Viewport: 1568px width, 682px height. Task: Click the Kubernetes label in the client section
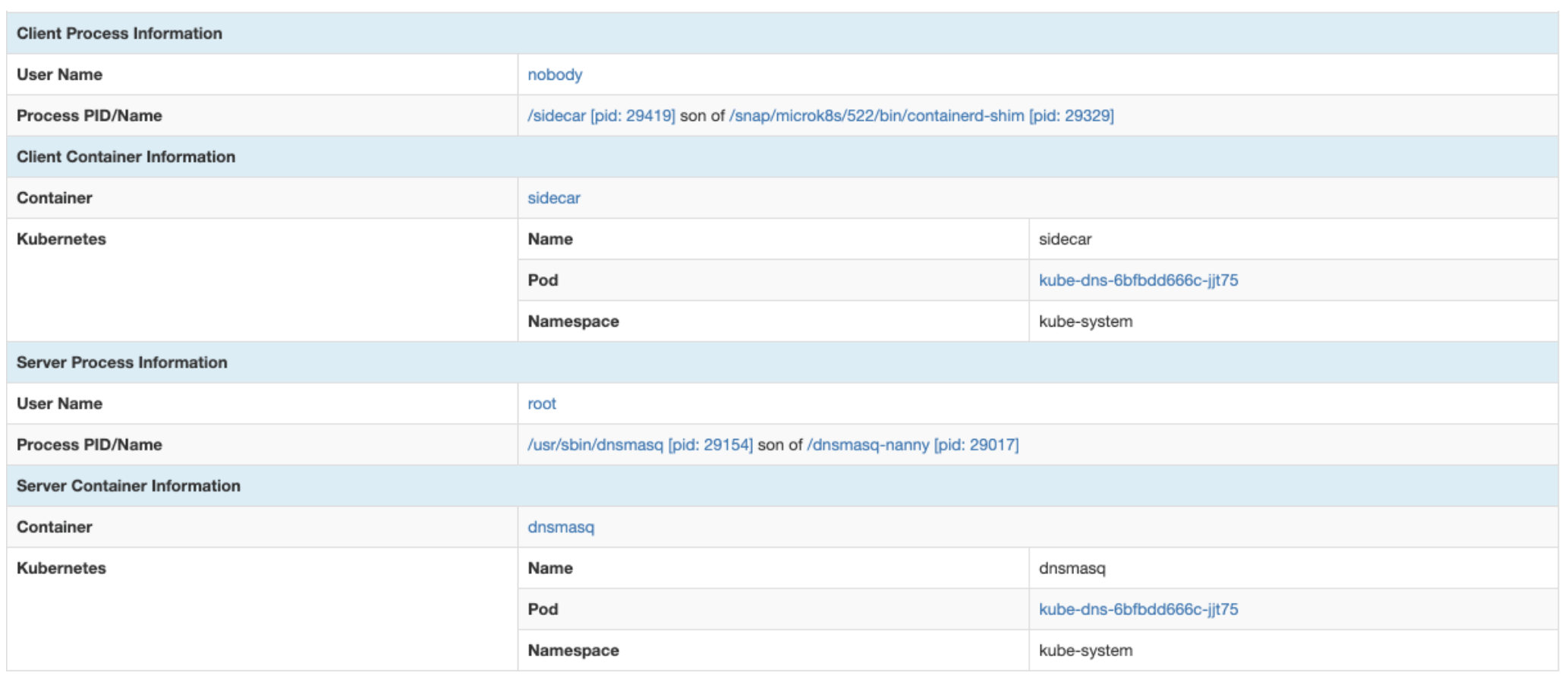(x=61, y=239)
